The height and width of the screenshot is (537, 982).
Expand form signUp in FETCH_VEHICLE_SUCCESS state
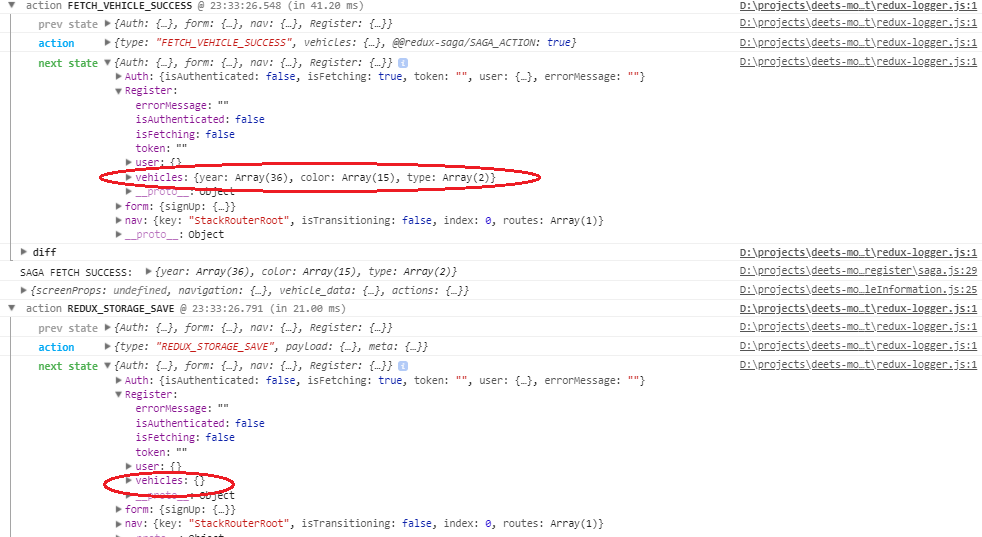tap(118, 206)
